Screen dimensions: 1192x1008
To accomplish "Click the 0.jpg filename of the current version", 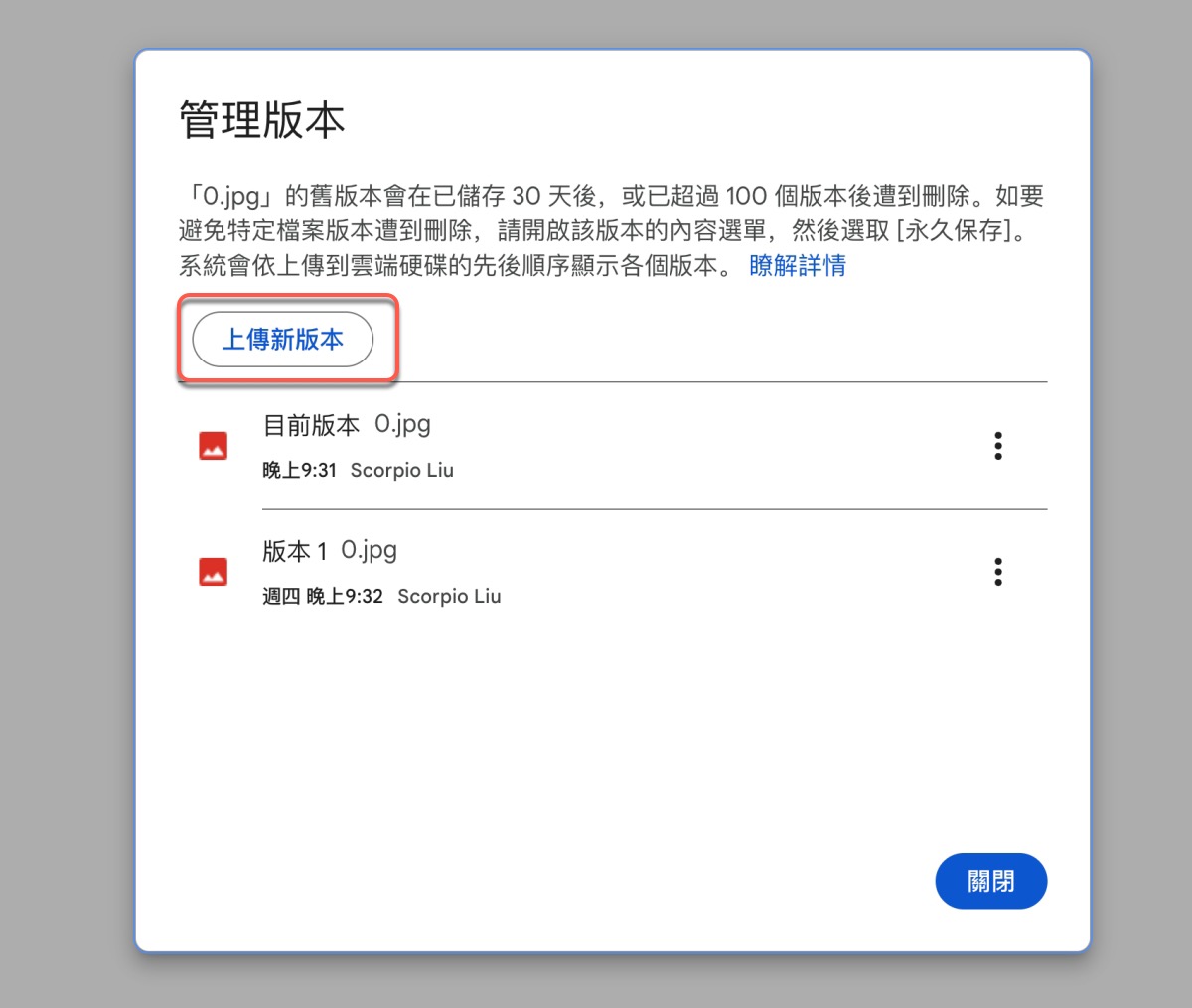I will (402, 425).
